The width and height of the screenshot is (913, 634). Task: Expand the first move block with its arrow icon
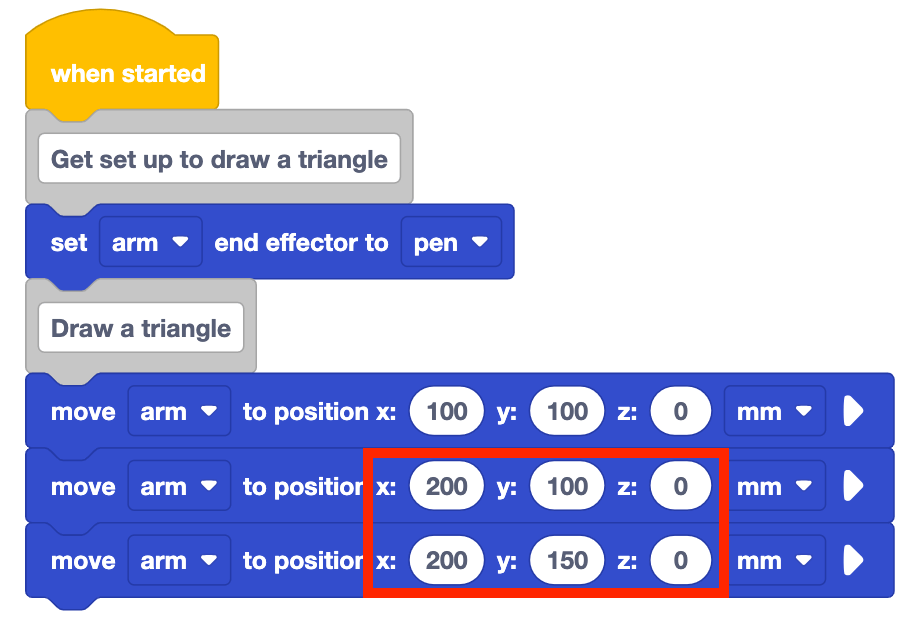tap(853, 412)
